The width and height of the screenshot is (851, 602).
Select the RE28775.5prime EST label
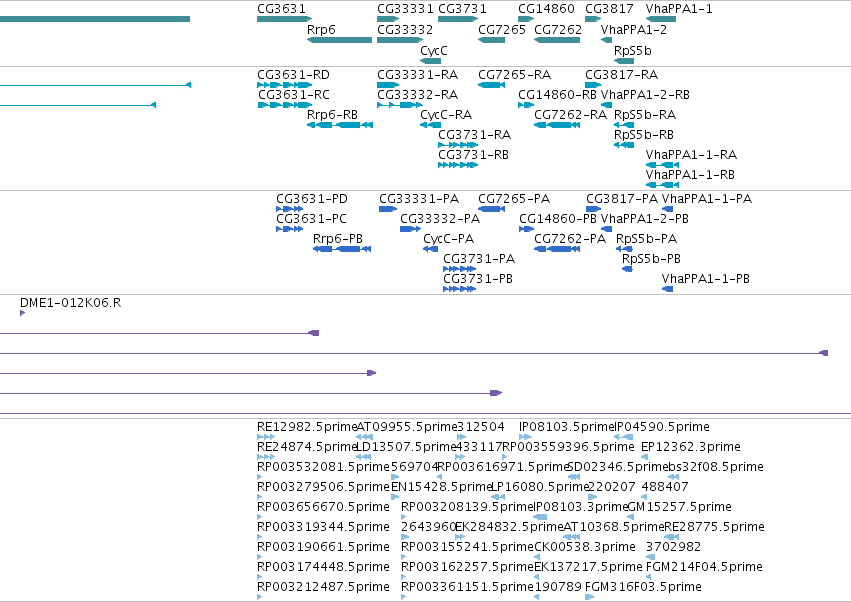tap(714, 528)
